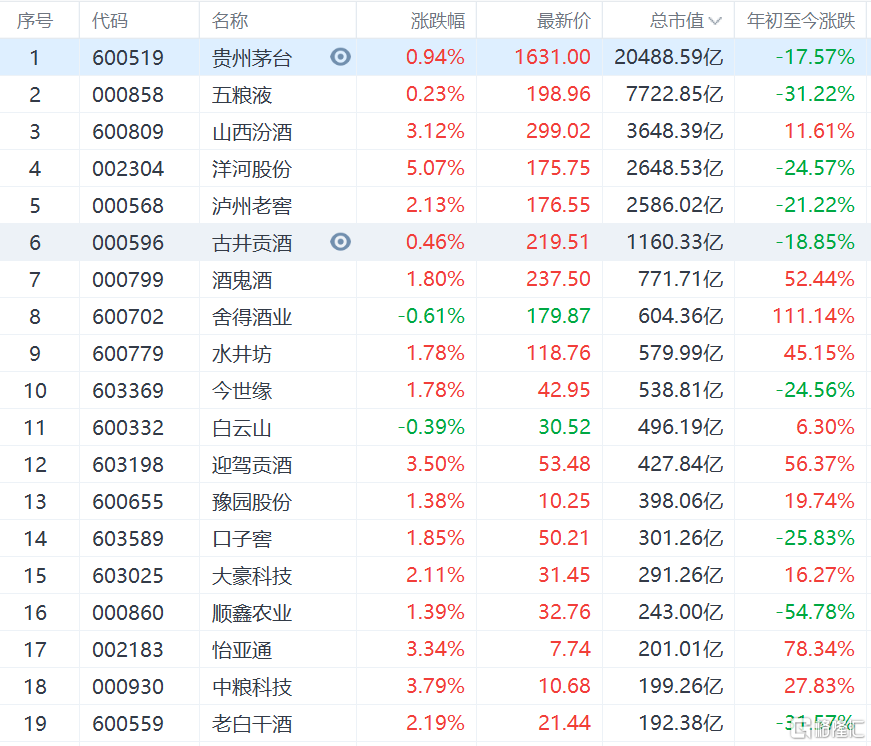Image resolution: width=871 pixels, height=746 pixels.
Task: Select stock name 口子窖
Action: click(x=242, y=539)
